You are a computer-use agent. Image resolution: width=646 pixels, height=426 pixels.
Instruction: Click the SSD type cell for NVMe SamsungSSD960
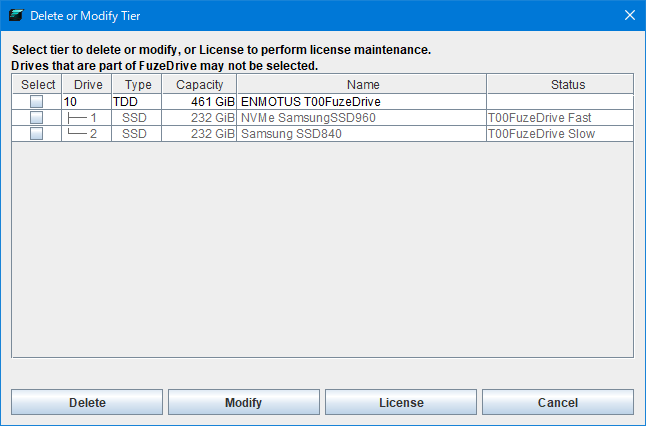(x=137, y=118)
